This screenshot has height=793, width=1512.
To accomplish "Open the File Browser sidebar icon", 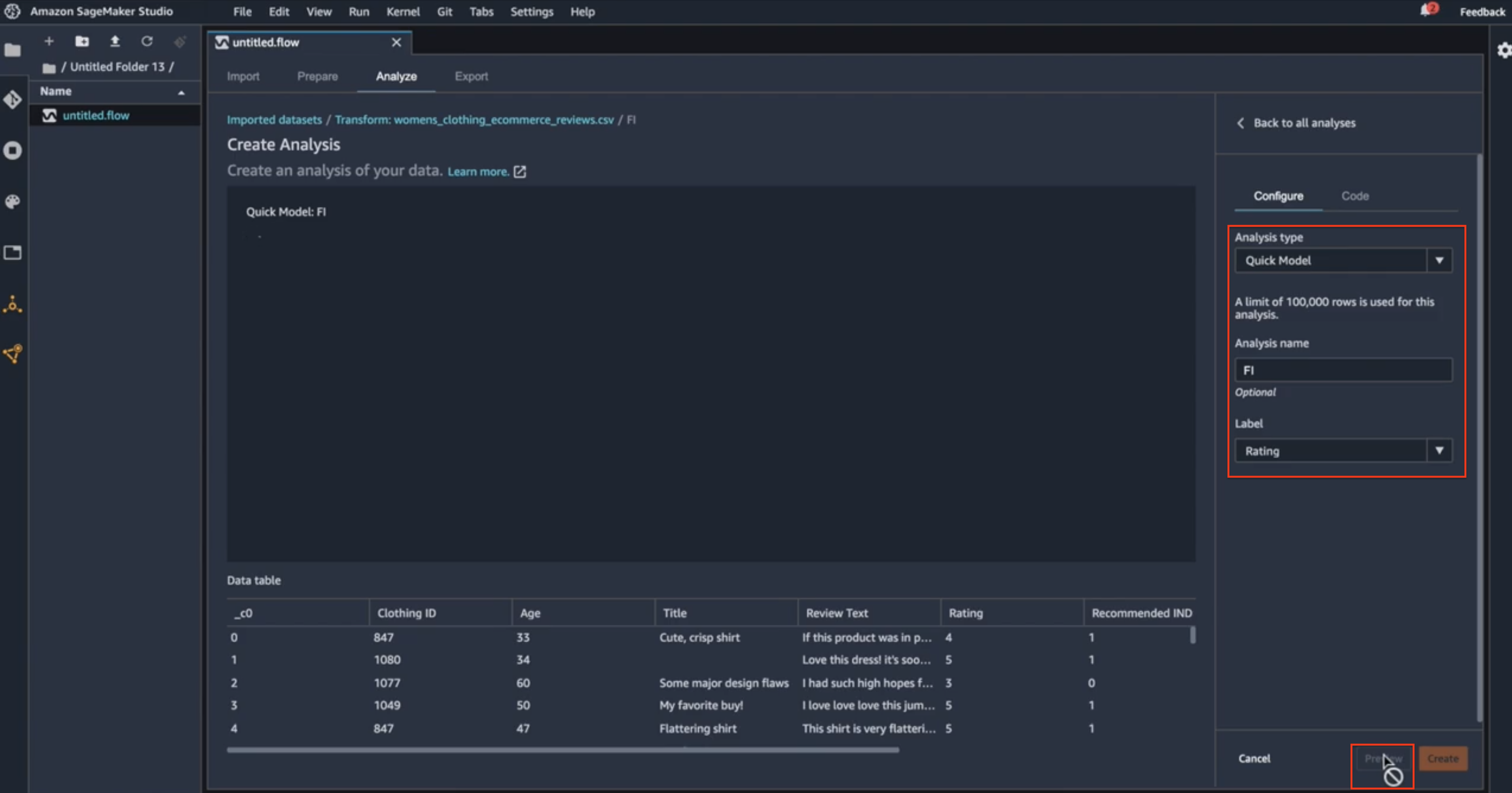I will [12, 50].
